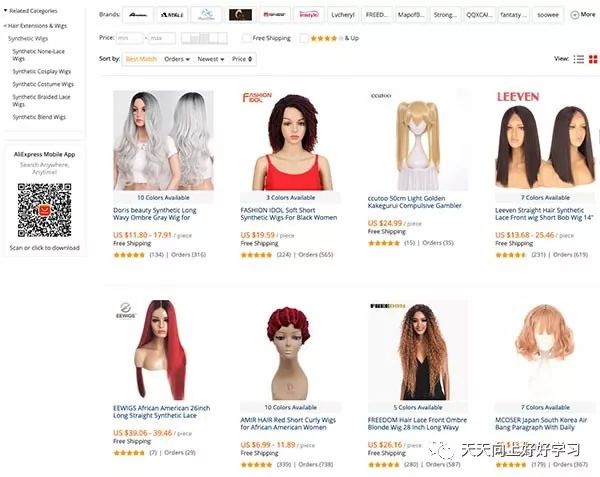
Task: Open the AiExpress app QR code
Action: (x=44, y=210)
